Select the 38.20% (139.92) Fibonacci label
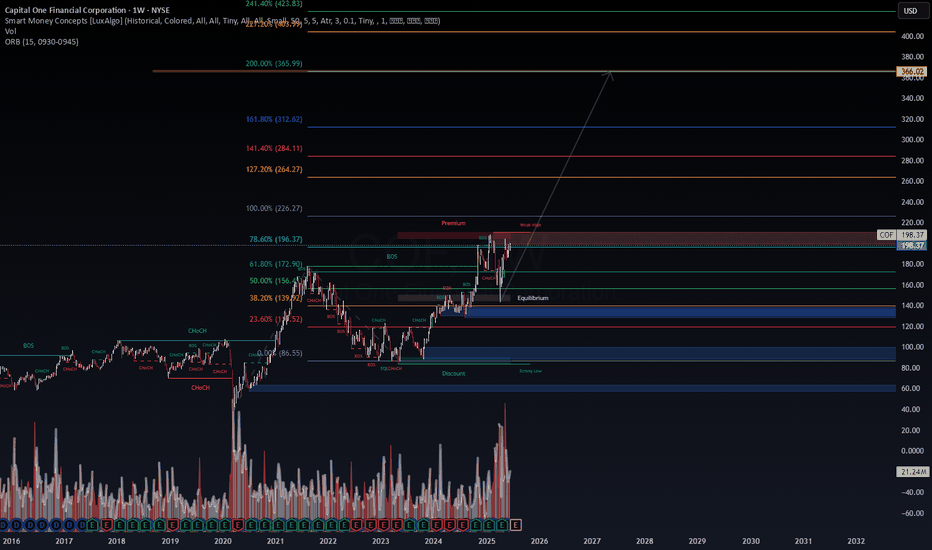The image size is (932, 550). 276,298
